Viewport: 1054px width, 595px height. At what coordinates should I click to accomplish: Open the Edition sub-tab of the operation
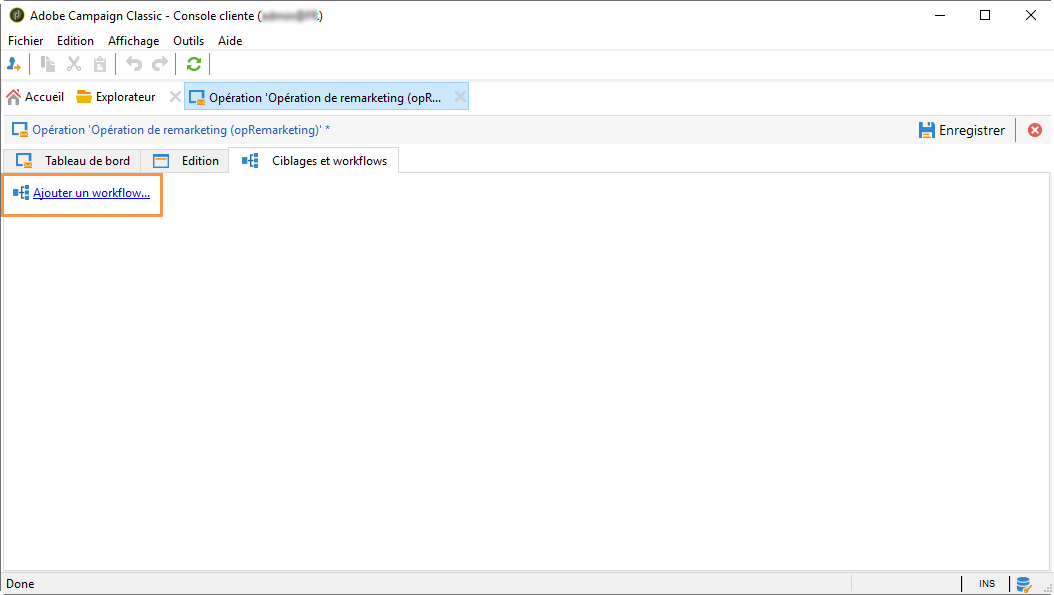point(186,161)
